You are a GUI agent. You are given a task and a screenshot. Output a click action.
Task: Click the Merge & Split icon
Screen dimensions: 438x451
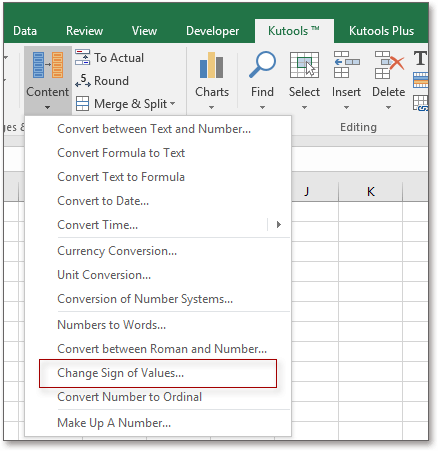point(82,103)
